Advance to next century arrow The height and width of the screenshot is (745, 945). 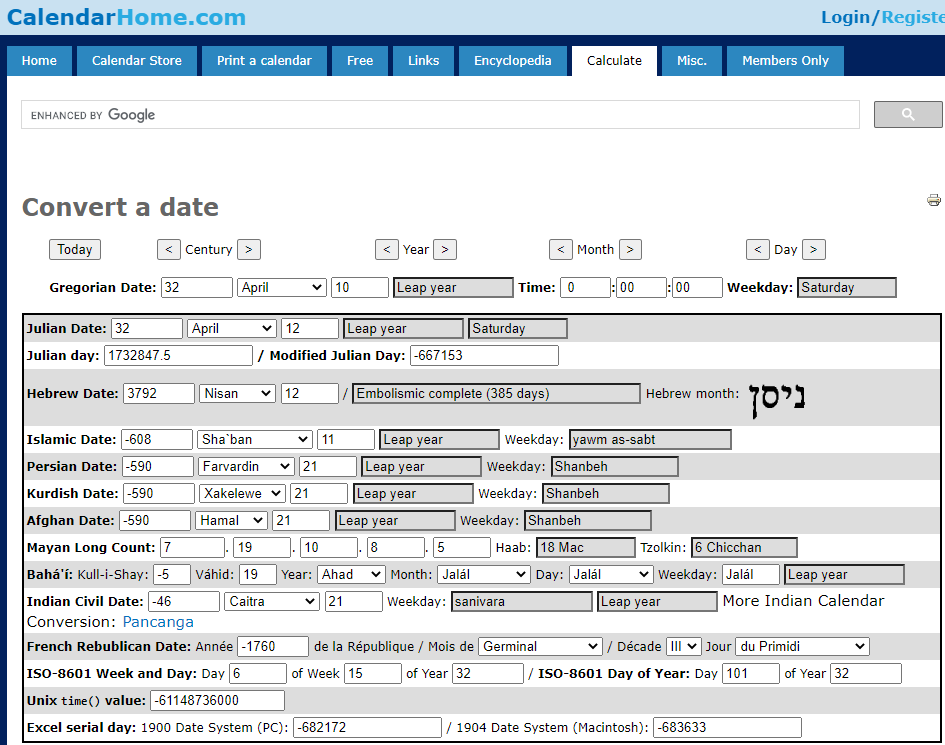[249, 250]
